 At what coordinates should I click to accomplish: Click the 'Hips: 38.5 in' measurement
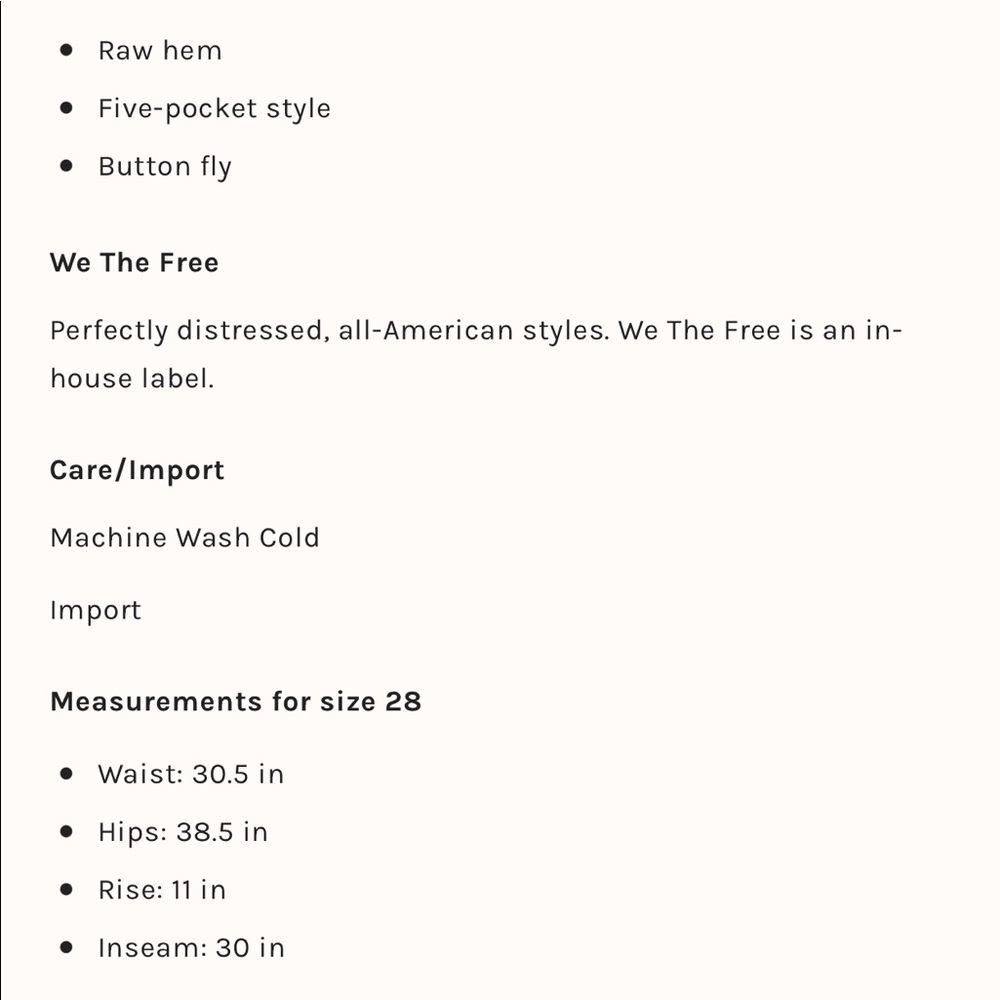pos(183,832)
